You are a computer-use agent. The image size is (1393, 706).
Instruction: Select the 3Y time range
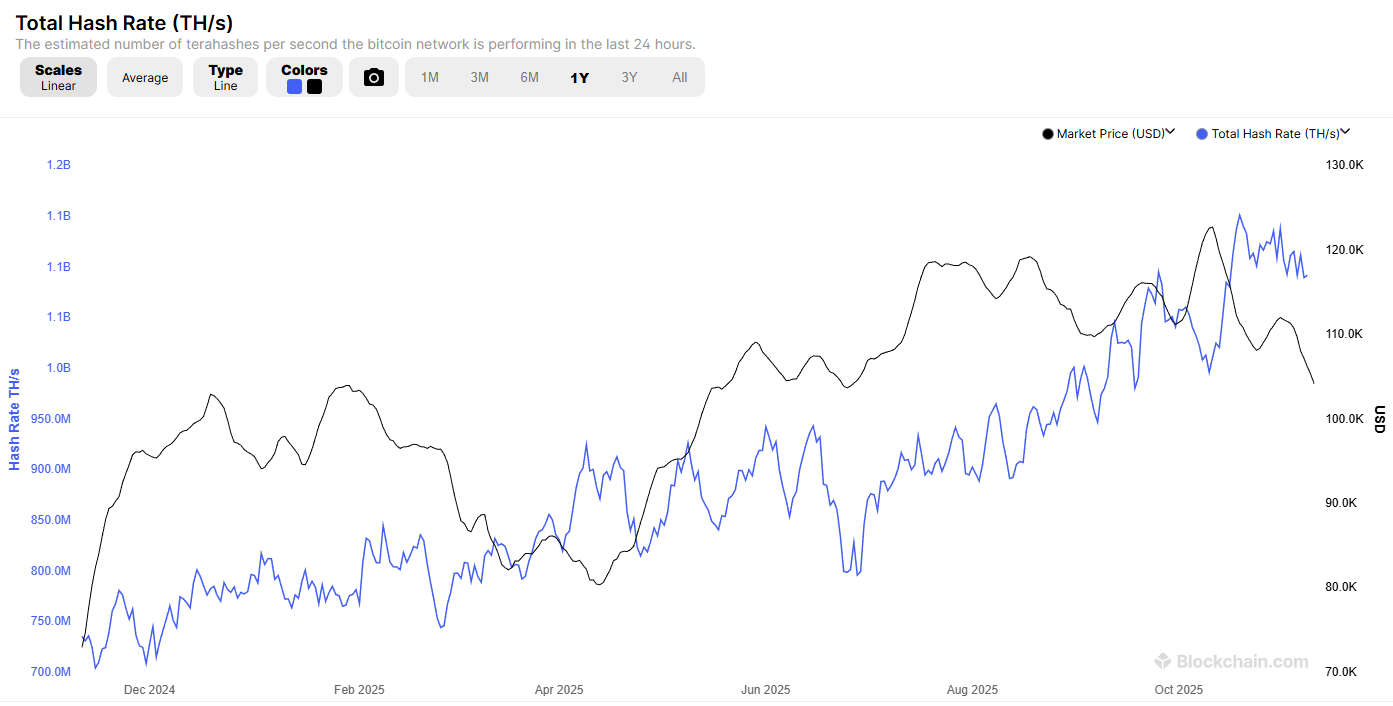tap(630, 77)
